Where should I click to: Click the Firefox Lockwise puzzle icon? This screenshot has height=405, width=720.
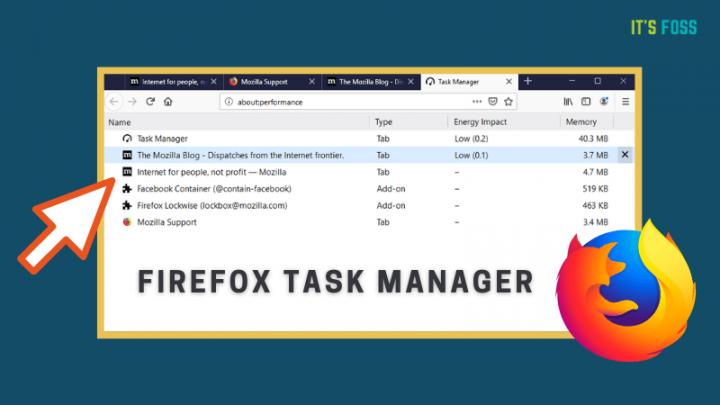click(x=127, y=205)
